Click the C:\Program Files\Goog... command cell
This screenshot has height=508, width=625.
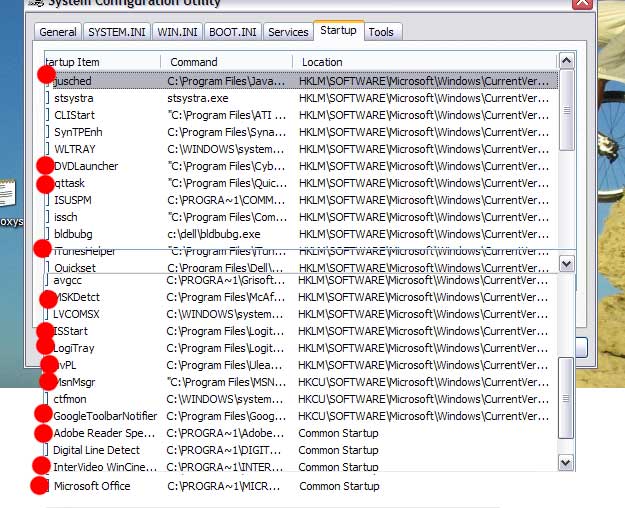coord(226,416)
